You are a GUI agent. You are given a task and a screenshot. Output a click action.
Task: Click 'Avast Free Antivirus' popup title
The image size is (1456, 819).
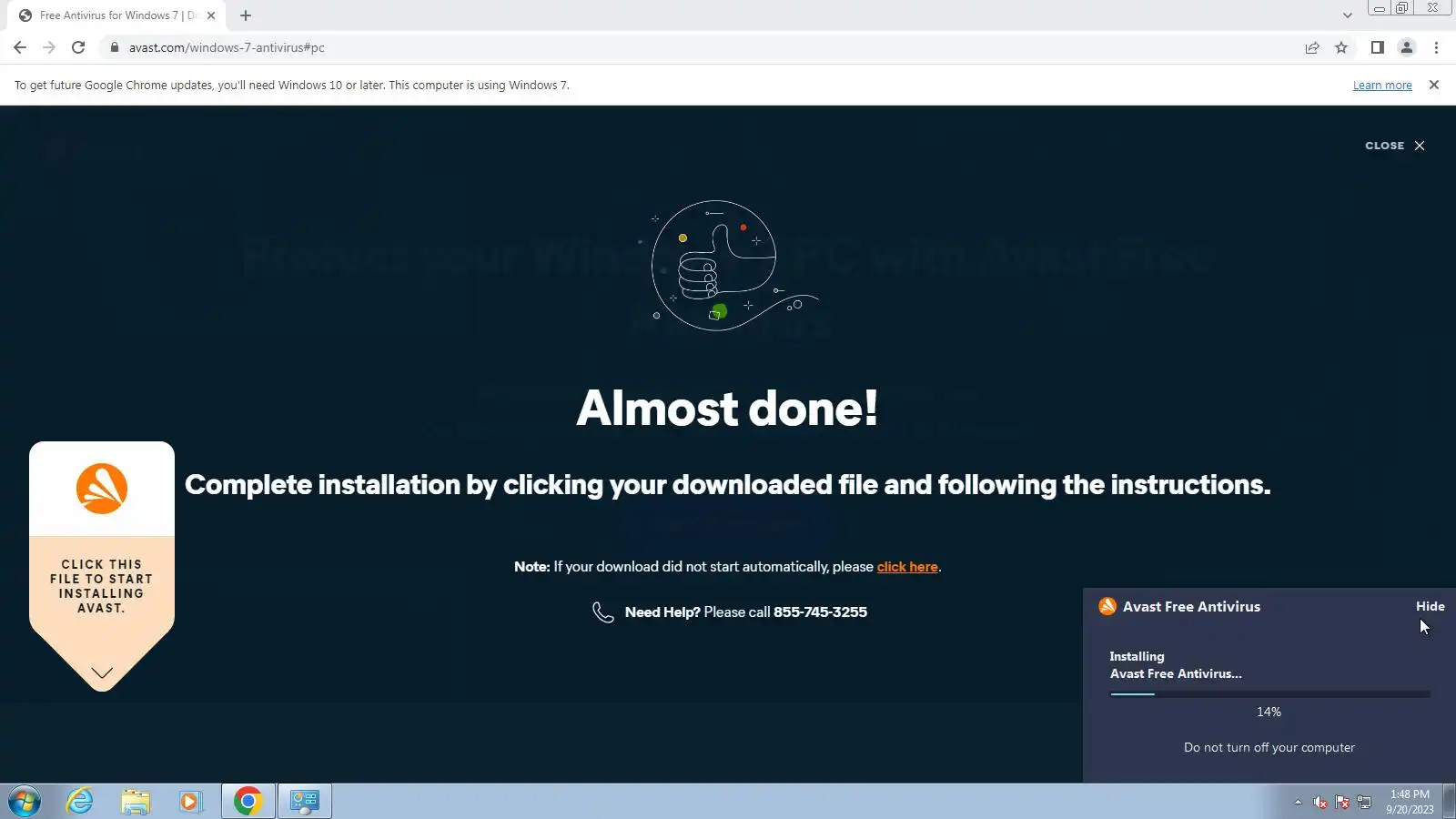[x=1191, y=607]
